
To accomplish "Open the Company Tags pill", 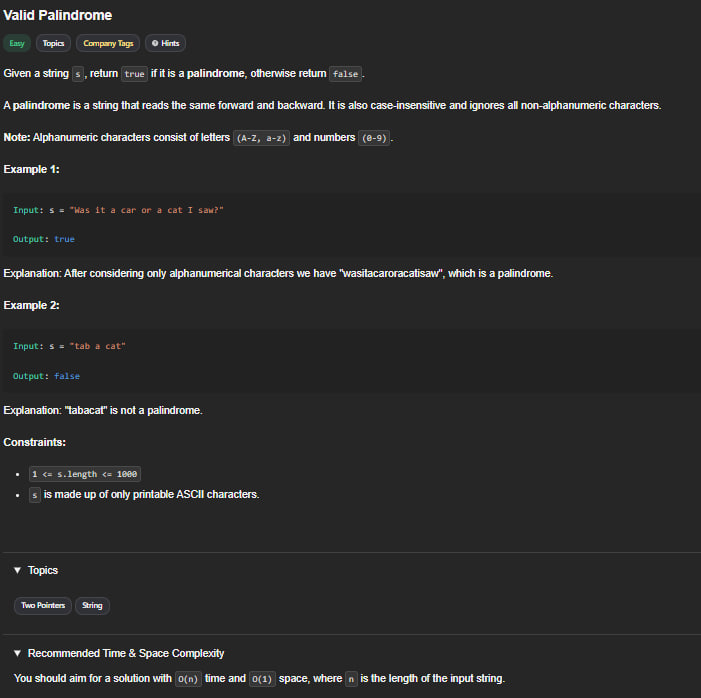I will click(x=108, y=43).
